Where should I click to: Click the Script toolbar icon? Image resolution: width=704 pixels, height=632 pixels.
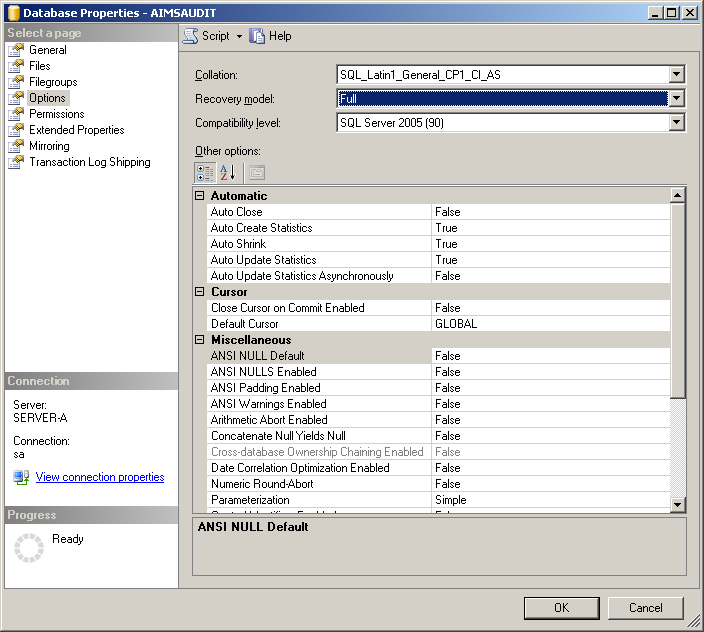[x=190, y=36]
